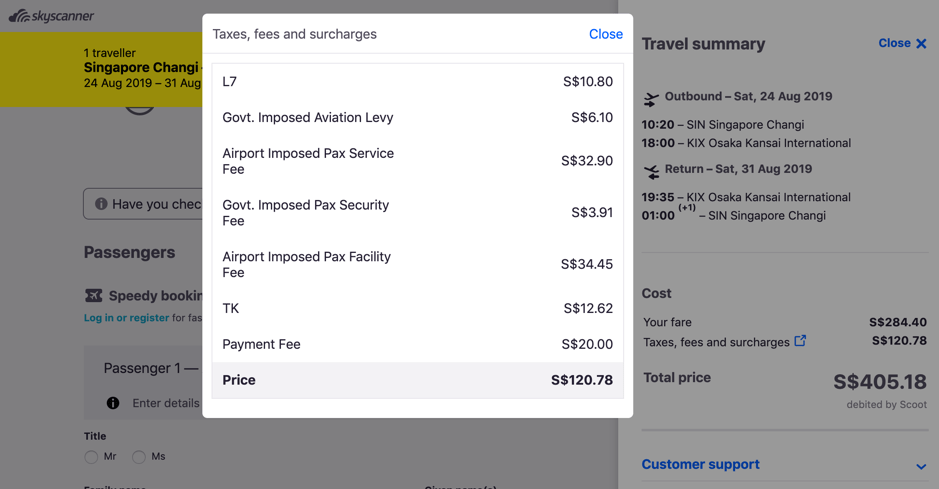The width and height of the screenshot is (939, 489).
Task: Select the Mr title radio button
Action: [x=91, y=457]
